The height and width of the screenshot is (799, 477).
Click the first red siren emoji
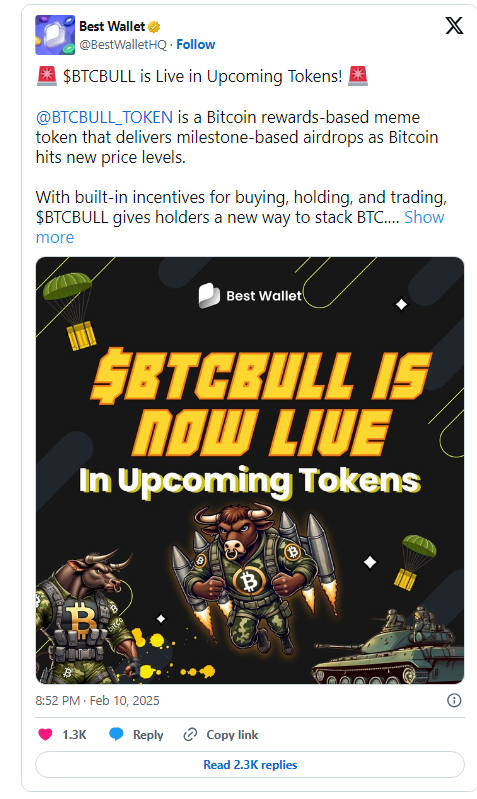(47, 76)
